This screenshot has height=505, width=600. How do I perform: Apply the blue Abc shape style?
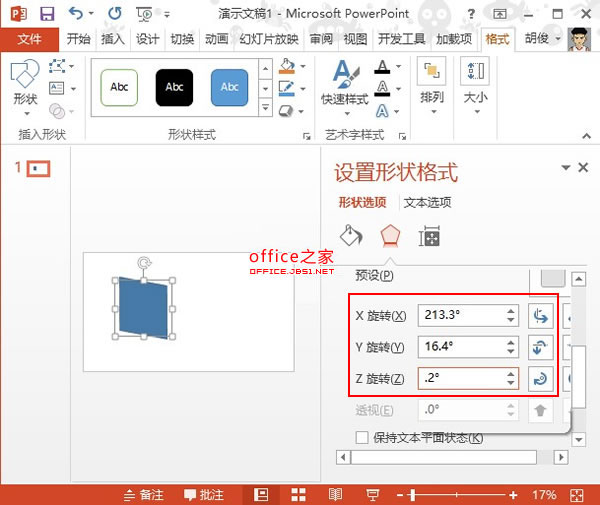click(x=230, y=88)
